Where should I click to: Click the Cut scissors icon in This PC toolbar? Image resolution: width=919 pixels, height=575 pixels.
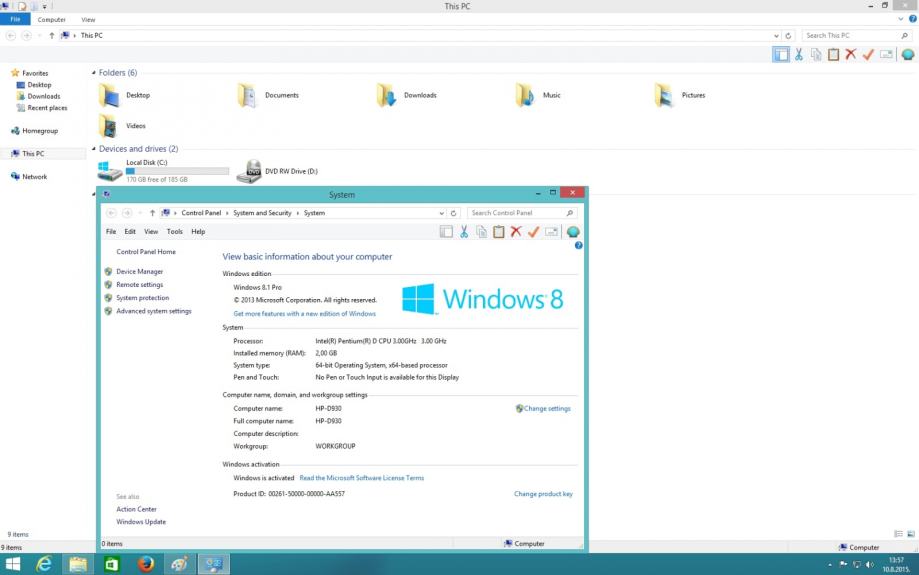(798, 55)
